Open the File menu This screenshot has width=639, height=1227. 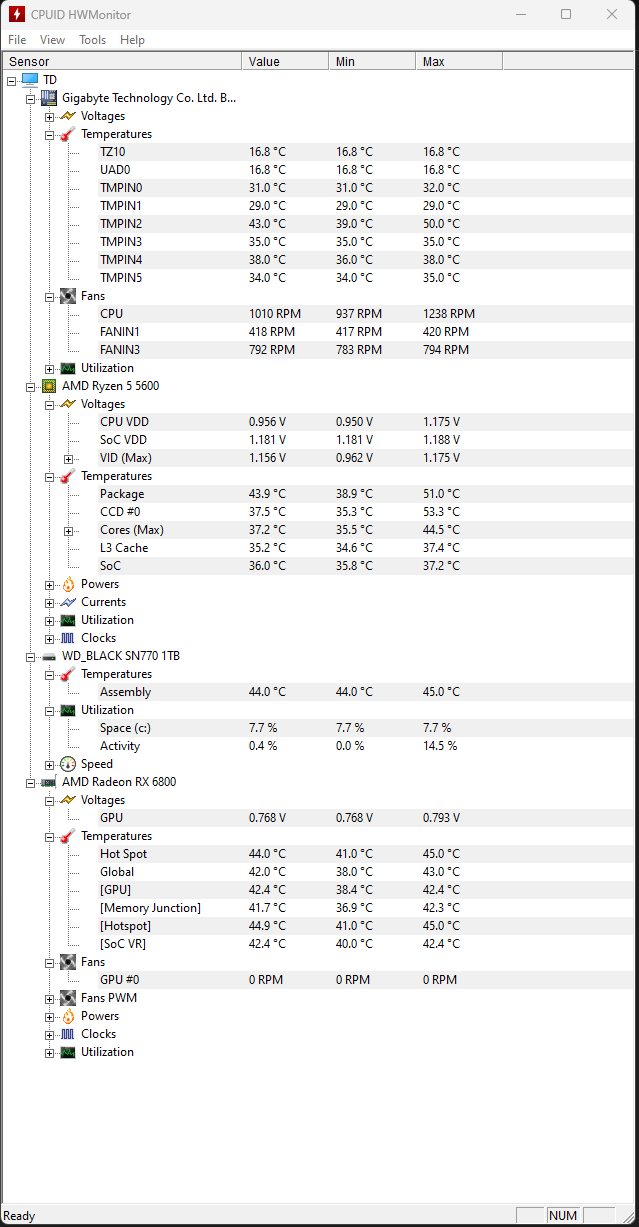coord(17,40)
